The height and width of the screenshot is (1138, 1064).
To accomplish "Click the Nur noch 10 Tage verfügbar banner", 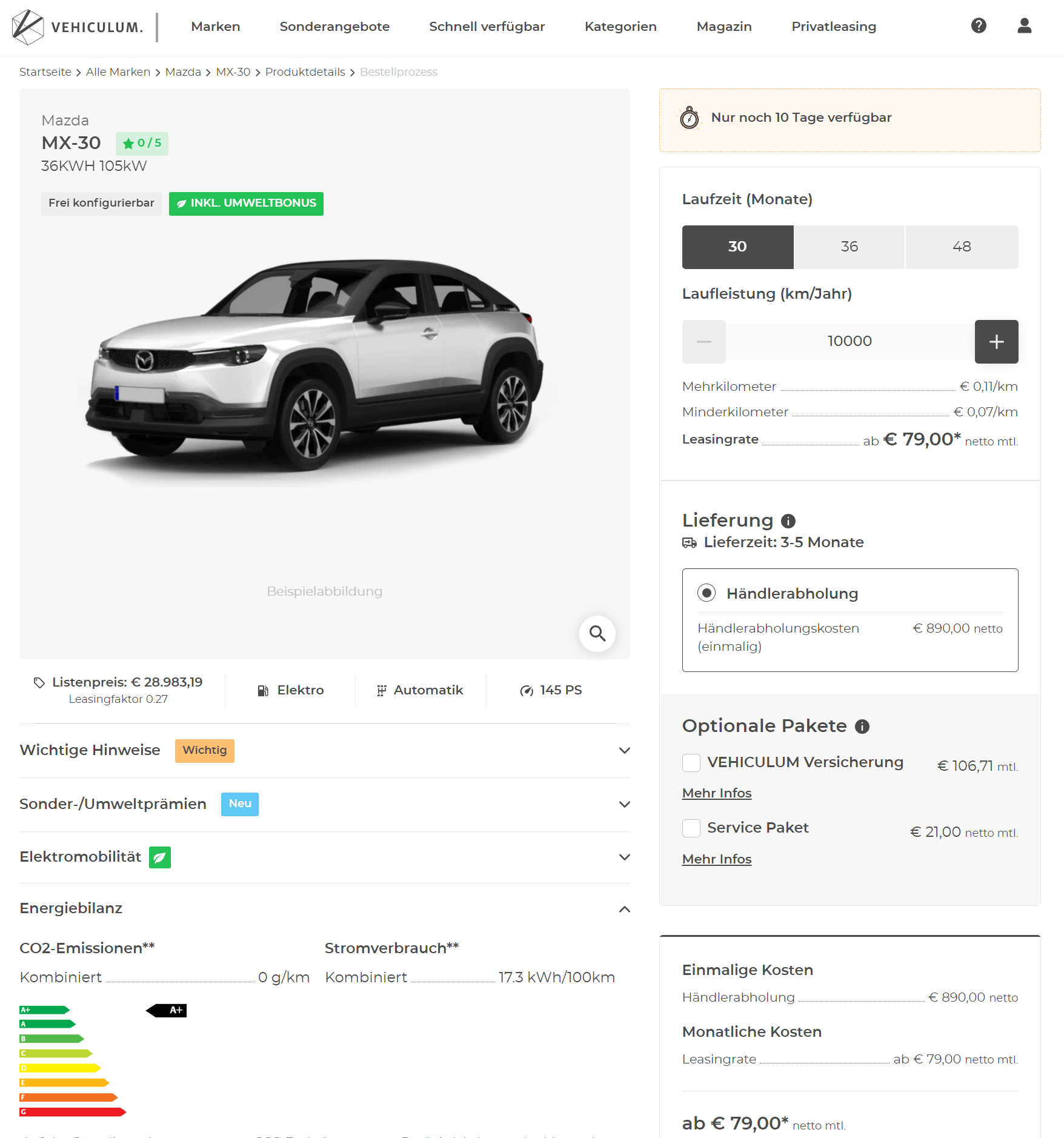I will [850, 120].
